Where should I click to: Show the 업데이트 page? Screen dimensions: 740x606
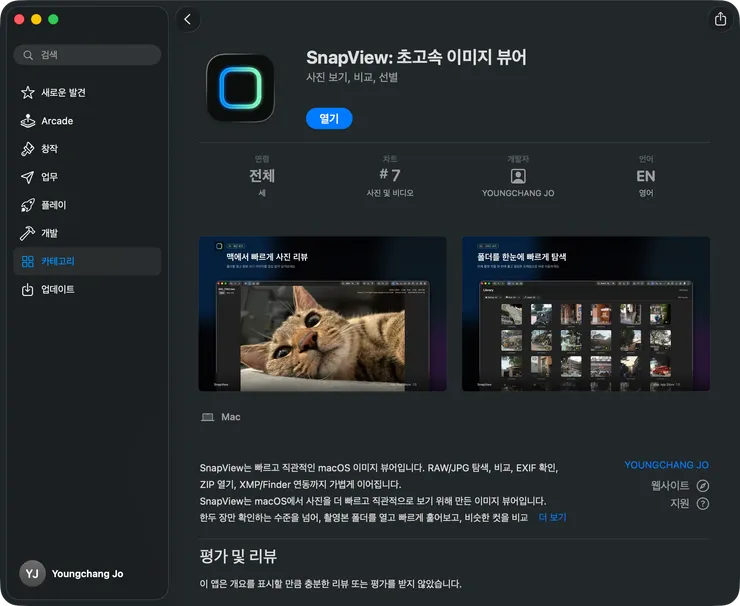tap(57, 289)
